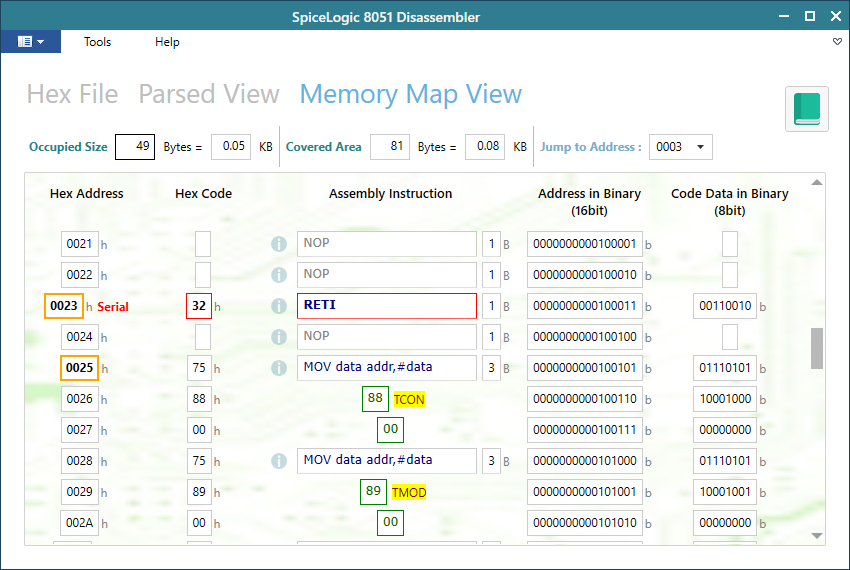850x570 pixels.
Task: Select hex address 0028 cell
Action: pos(80,460)
